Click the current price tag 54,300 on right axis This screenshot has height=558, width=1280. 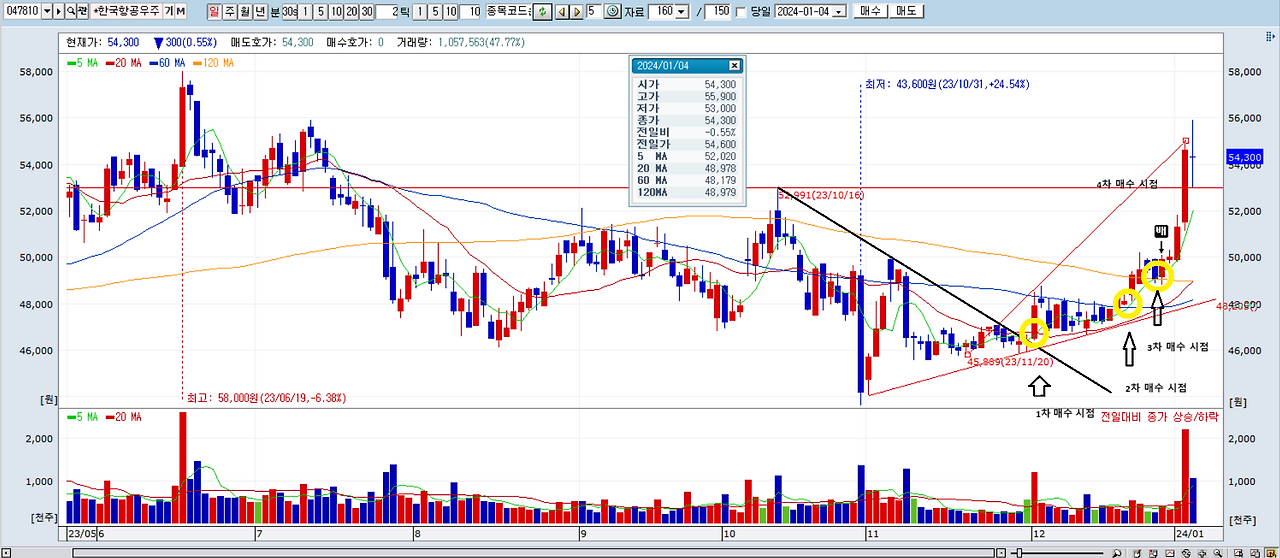coord(1246,157)
